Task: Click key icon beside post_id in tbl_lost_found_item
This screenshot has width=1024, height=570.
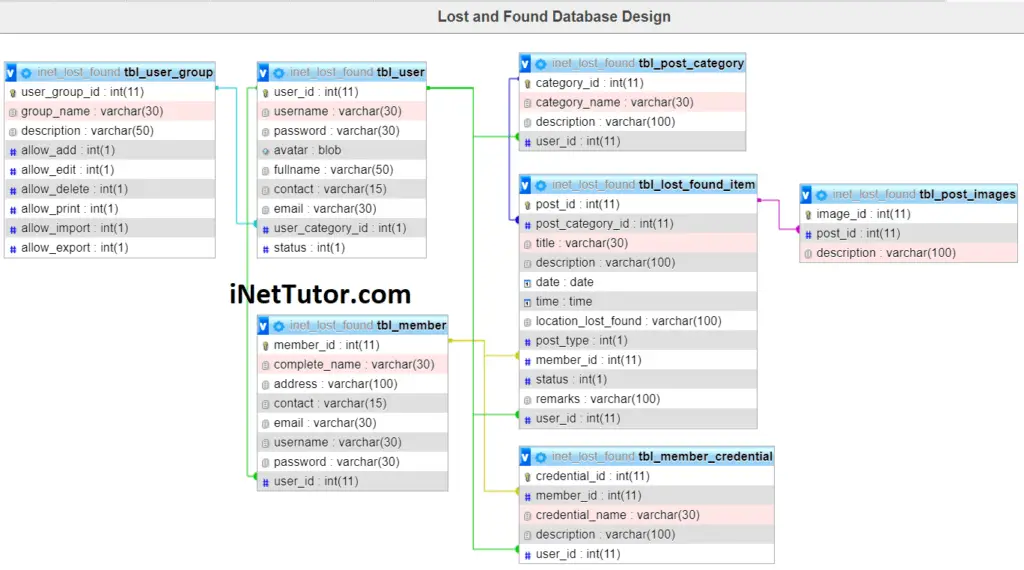Action: point(527,205)
